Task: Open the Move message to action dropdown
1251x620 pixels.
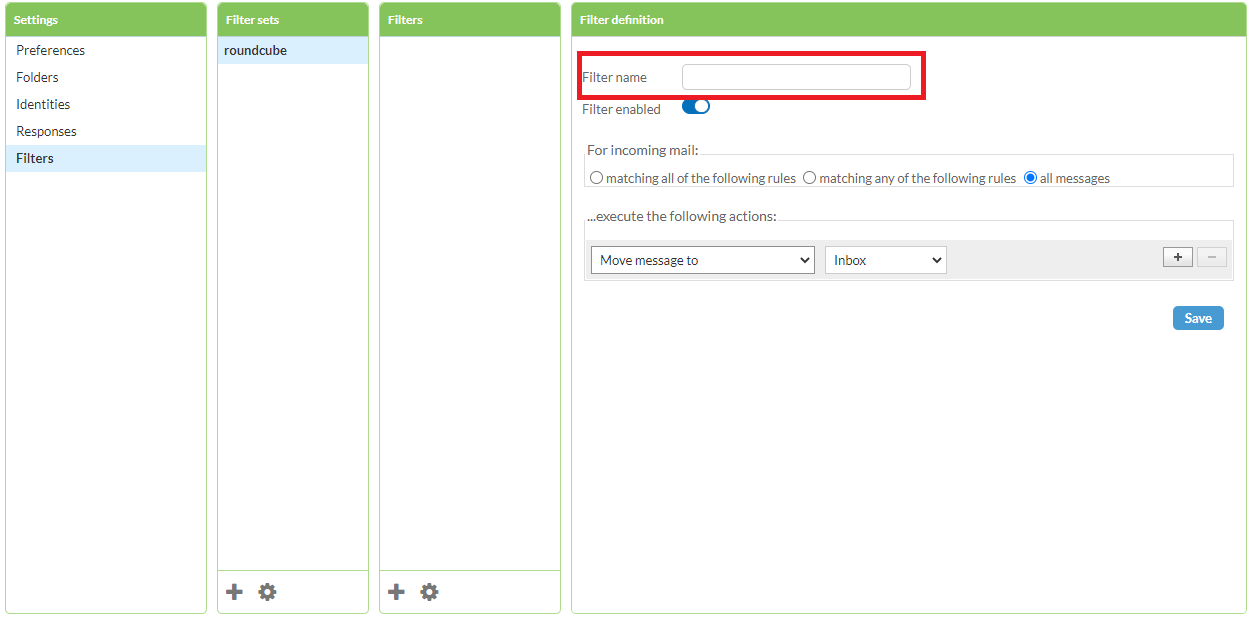Action: [x=703, y=260]
